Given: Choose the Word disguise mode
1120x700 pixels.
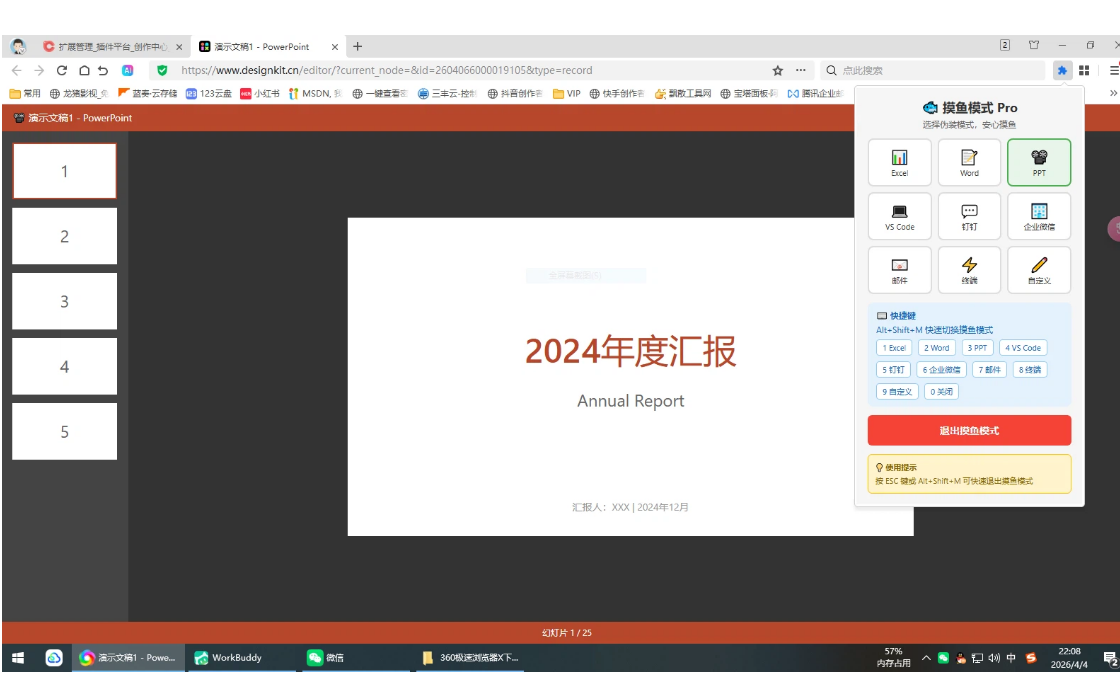Looking at the screenshot, I should [x=969, y=162].
